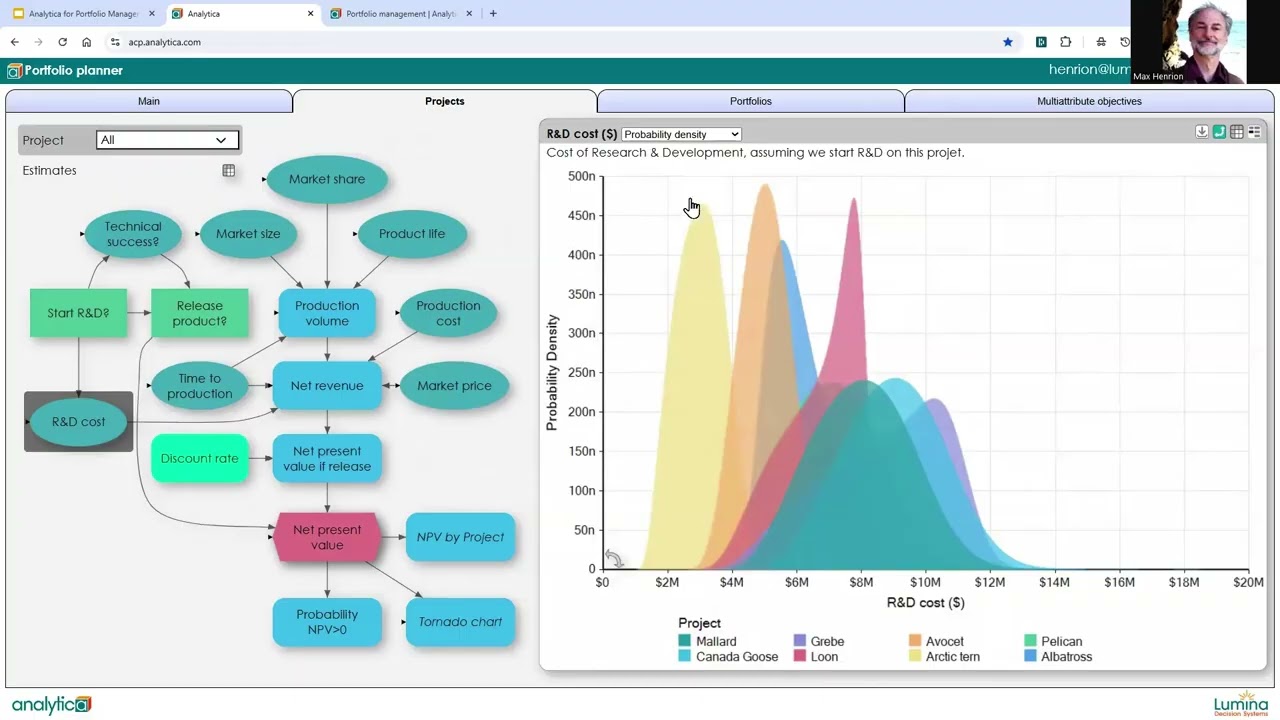
Task: Open the Estimates table grid icon
Action: pos(229,171)
